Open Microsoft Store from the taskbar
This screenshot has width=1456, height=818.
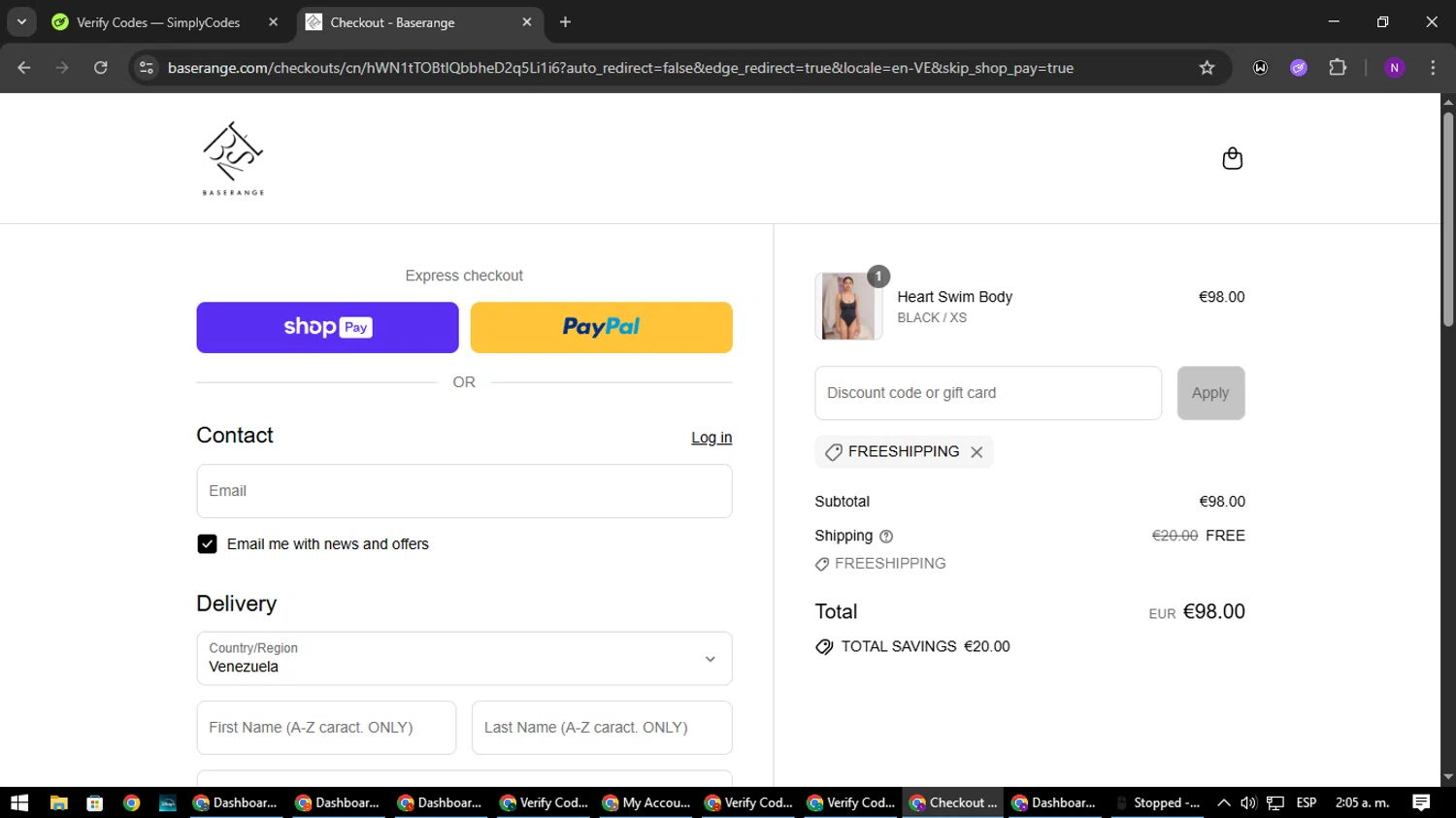95,802
